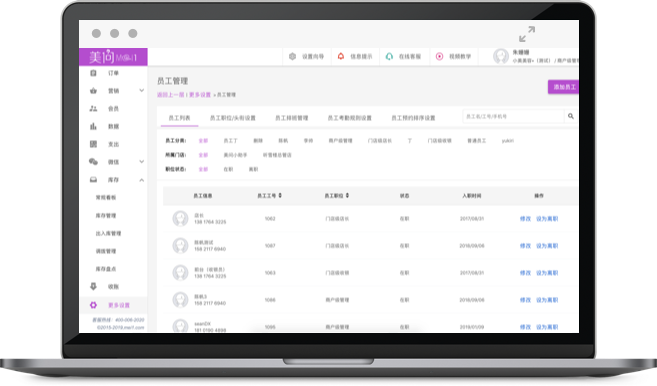This screenshot has height=386, width=657.
Task: Collapse the 库存 sidebar submenu chevron
Action: click(x=142, y=180)
